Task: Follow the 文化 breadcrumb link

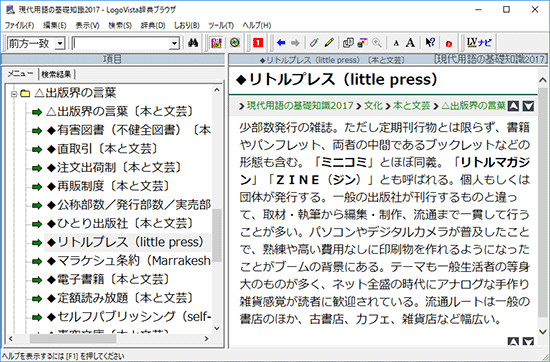Action: point(373,105)
